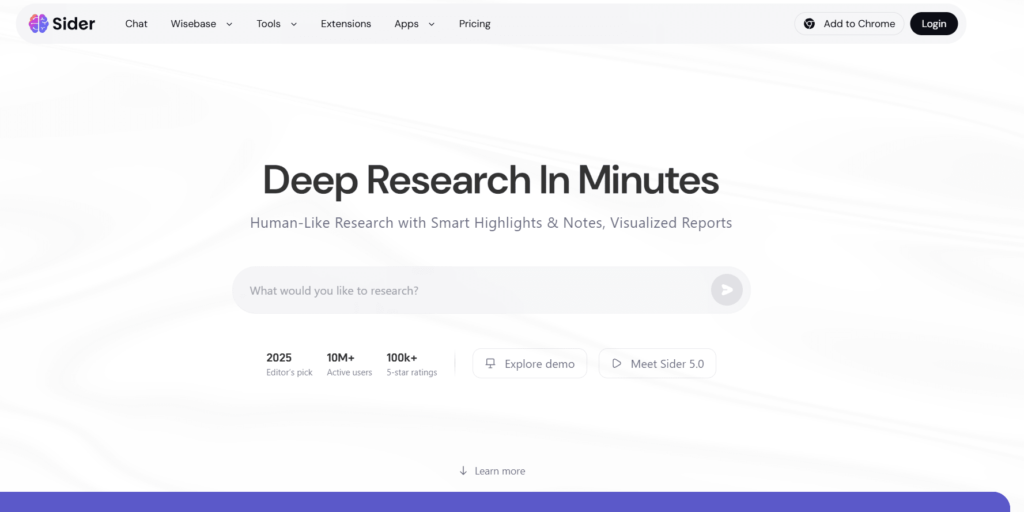Expand the chevron beside Wisebase
This screenshot has width=1024, height=512.
230,24
